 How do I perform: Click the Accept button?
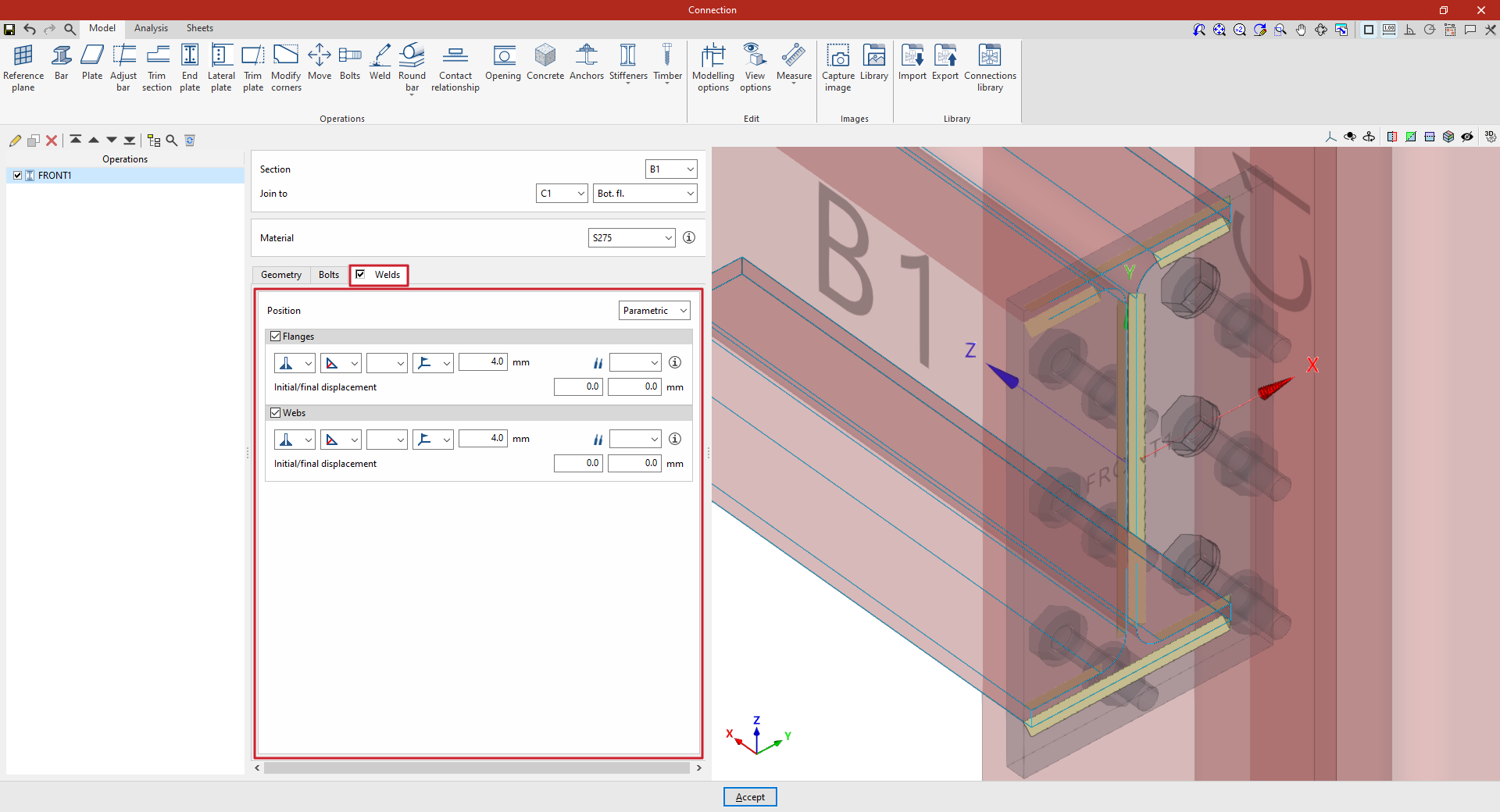(750, 796)
